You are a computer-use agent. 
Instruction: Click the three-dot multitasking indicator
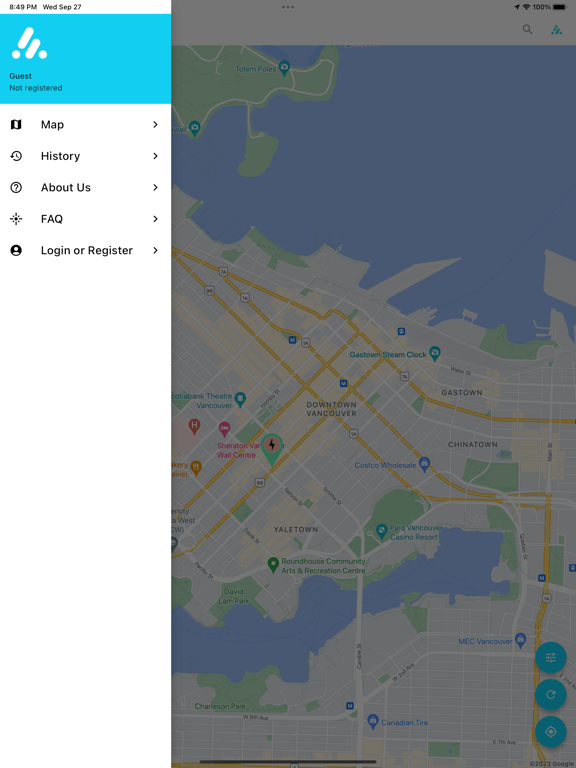click(288, 7)
